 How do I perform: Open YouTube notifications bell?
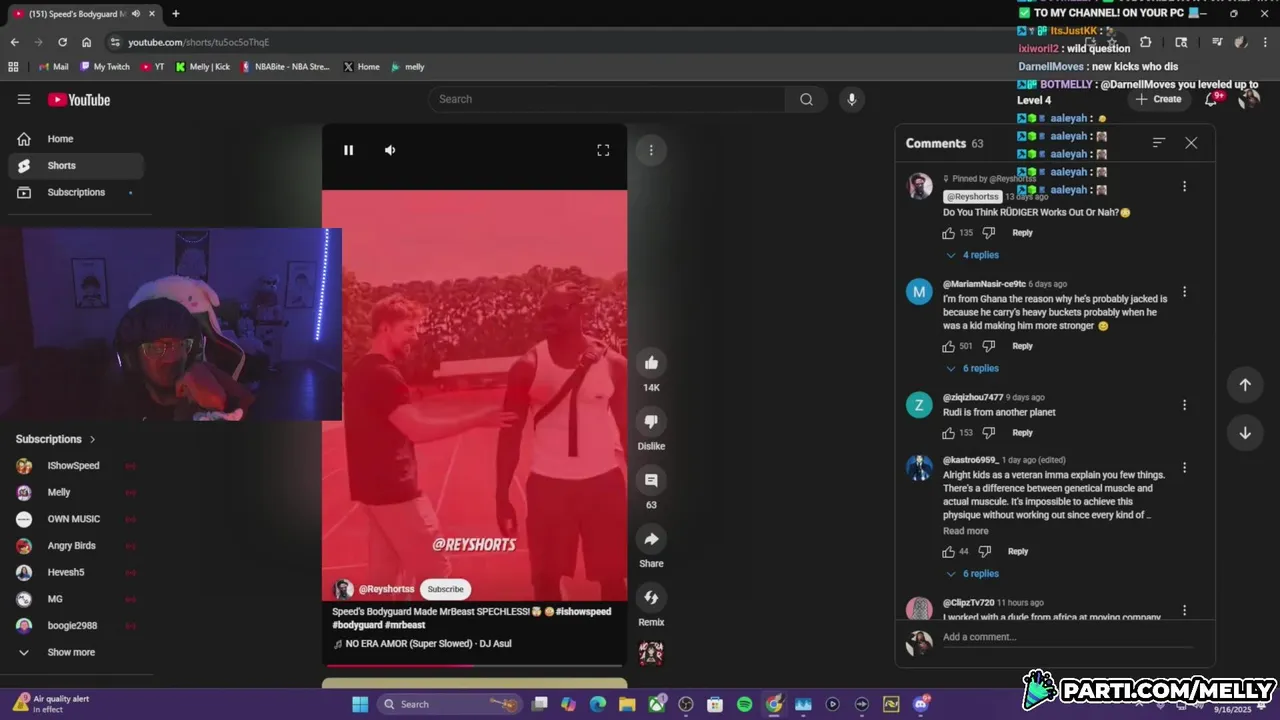(x=1211, y=99)
